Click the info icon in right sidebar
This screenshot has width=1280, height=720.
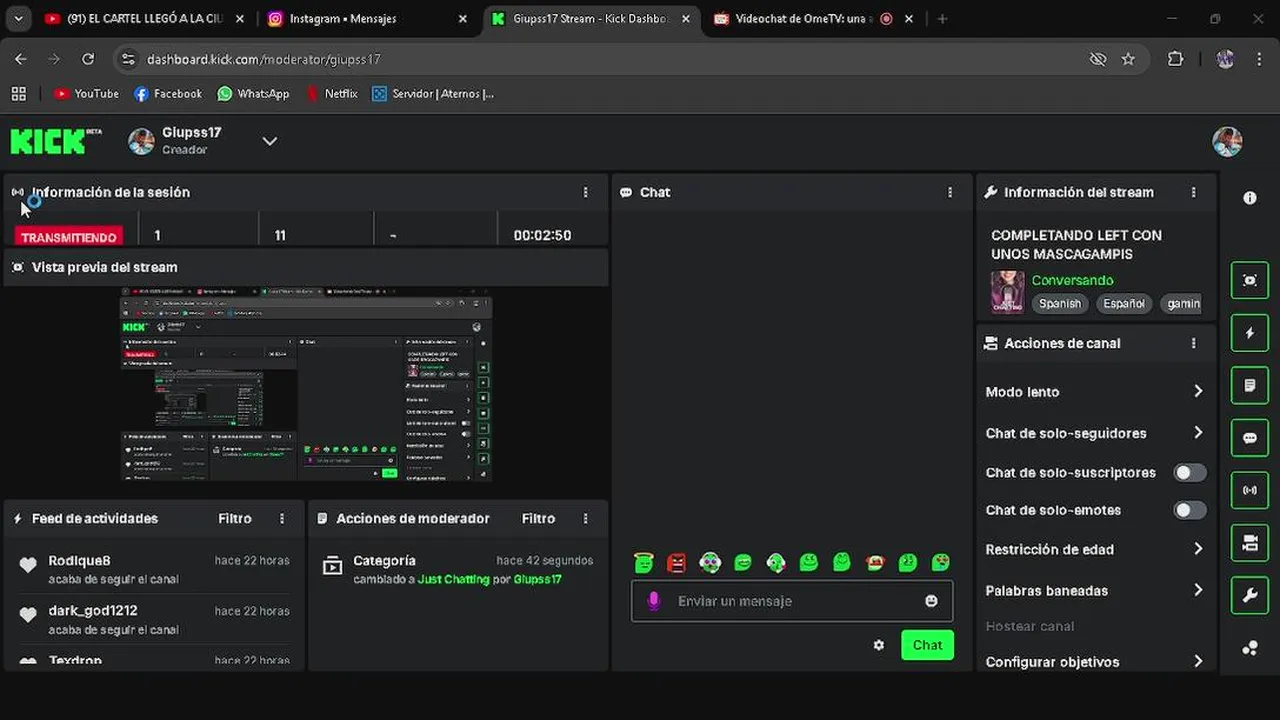click(1250, 198)
